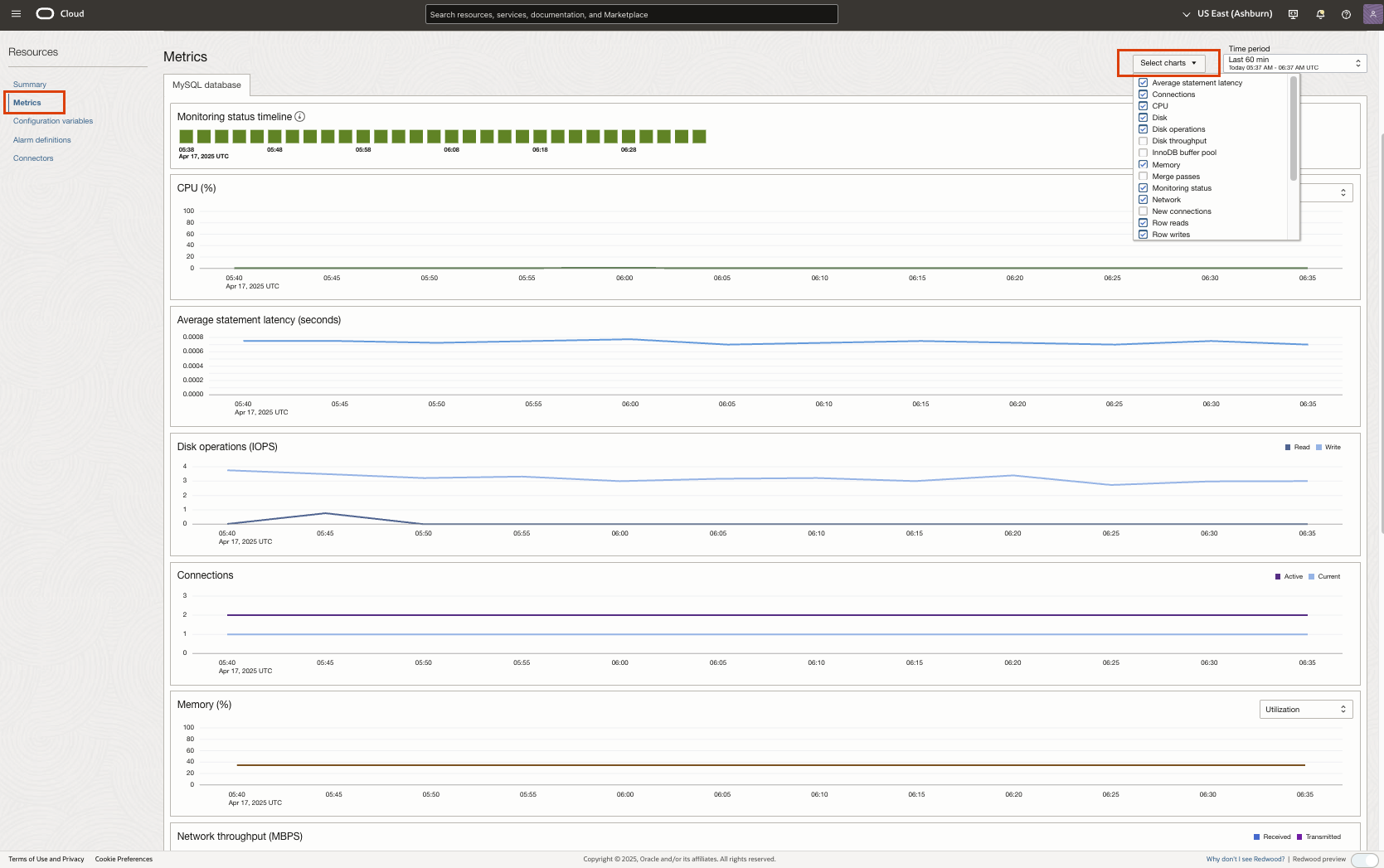Collapse the Select charts dropdown

tap(1169, 62)
